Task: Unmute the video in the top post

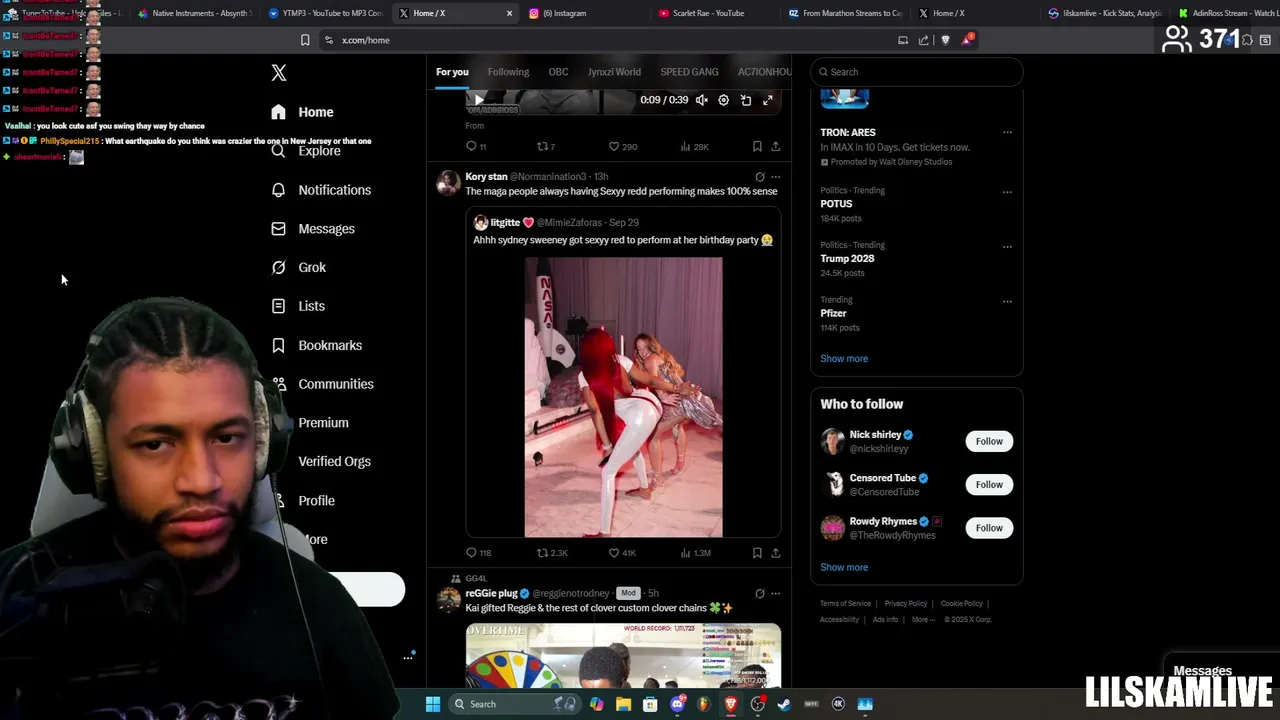Action: pos(702,100)
